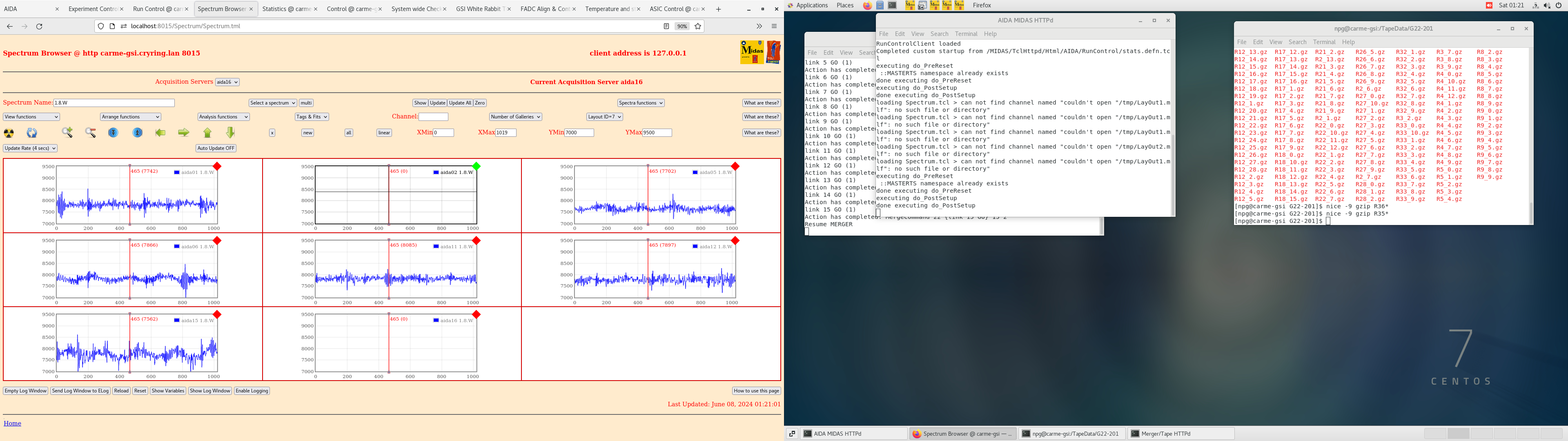Expand the Analysis functions dropdown
Image resolution: width=1568 pixels, height=441 pixels.
tap(223, 117)
